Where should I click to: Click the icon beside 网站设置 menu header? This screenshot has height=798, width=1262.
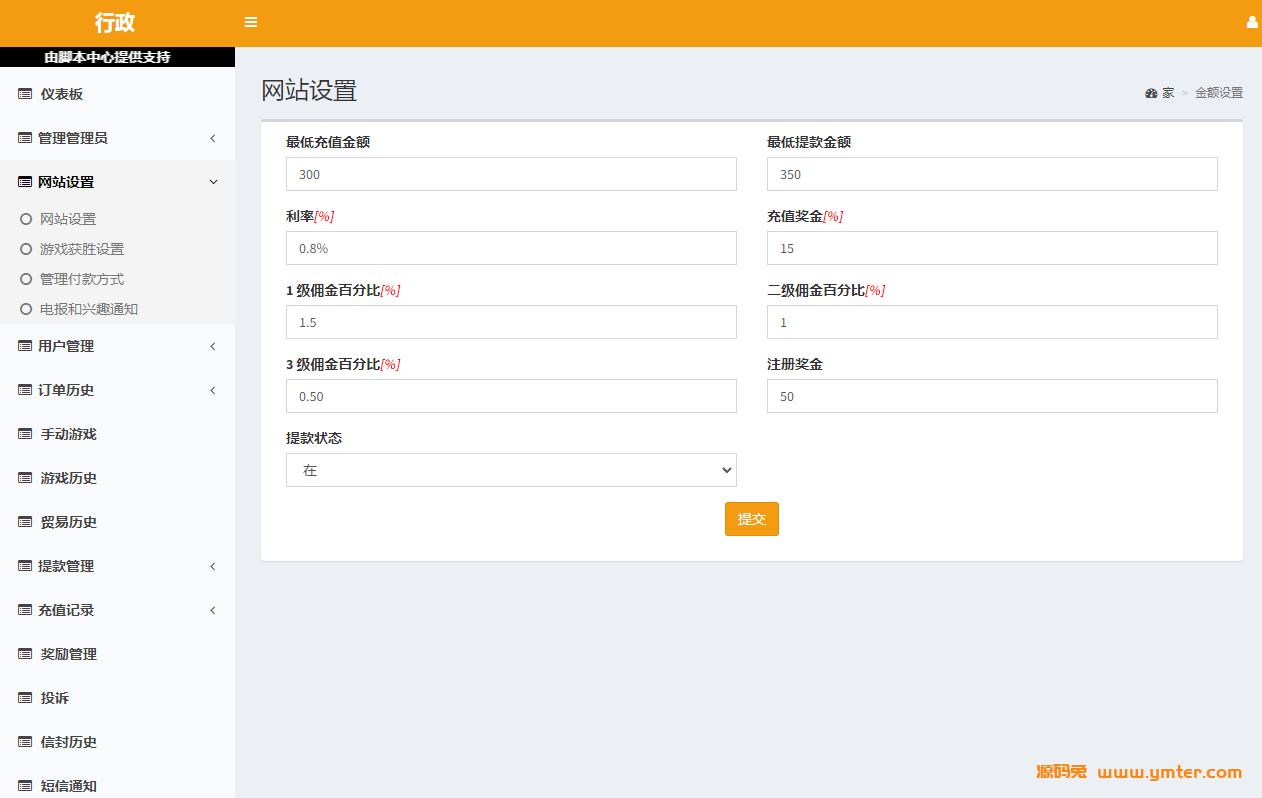coord(25,182)
